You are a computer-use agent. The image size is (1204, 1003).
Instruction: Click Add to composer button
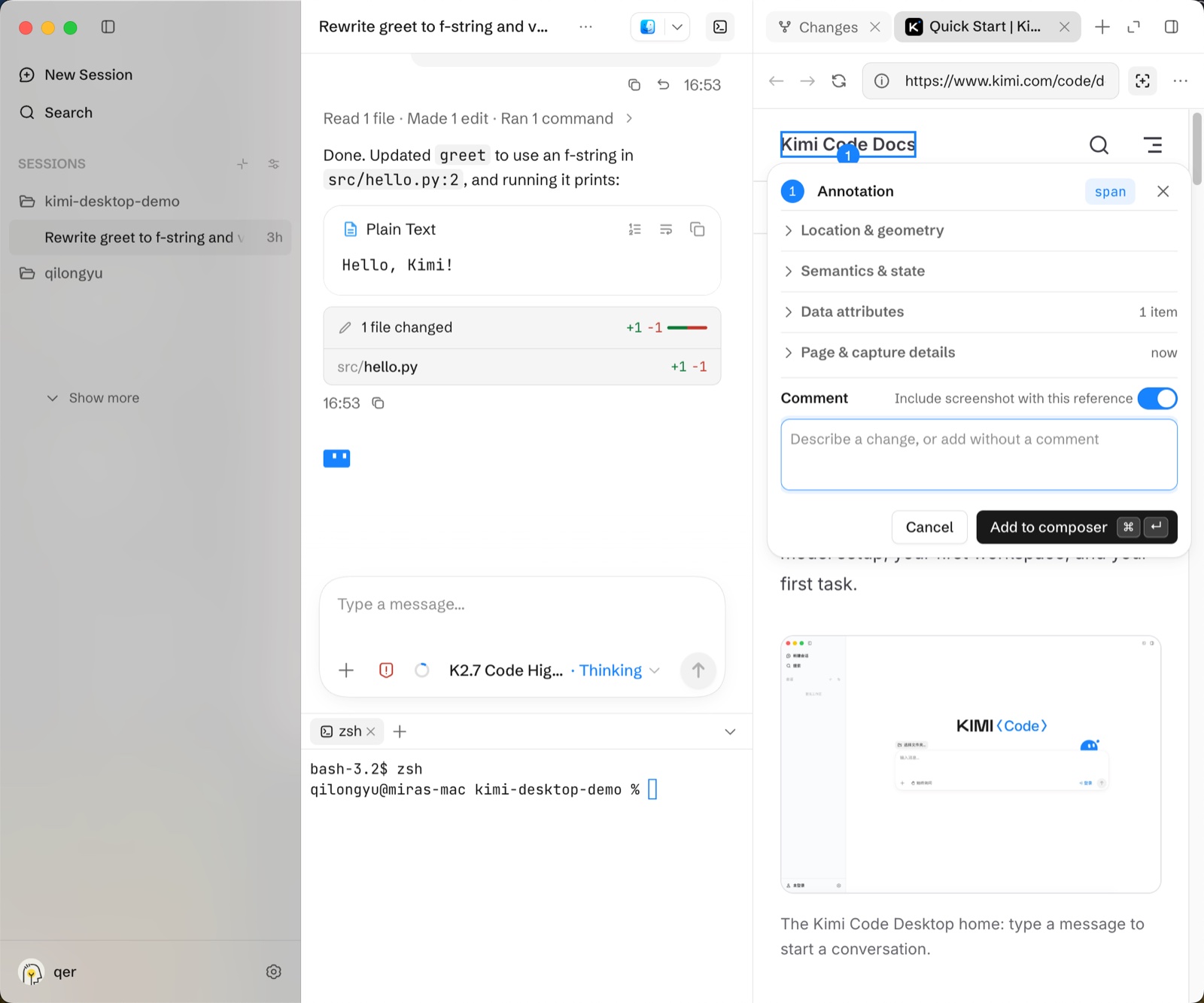coord(1077,527)
